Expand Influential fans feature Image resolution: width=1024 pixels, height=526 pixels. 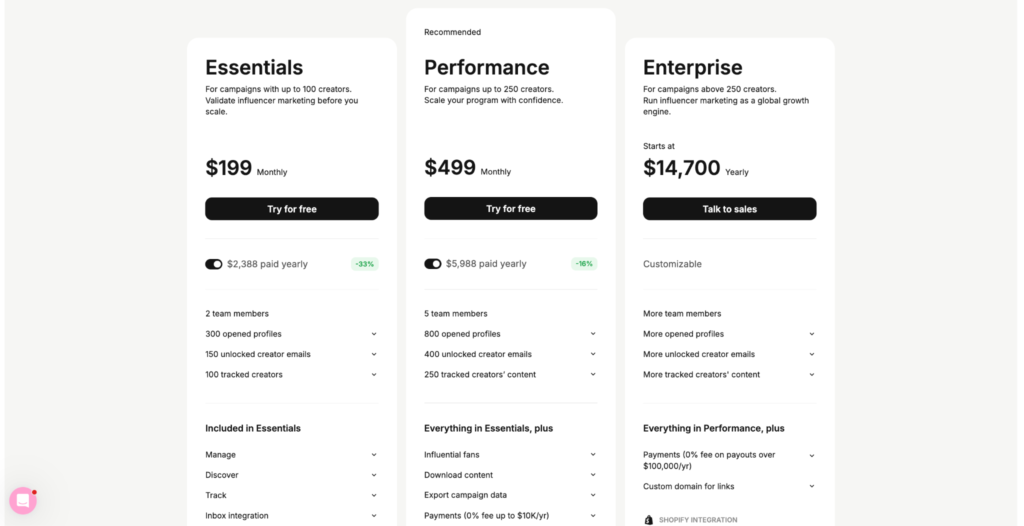pyautogui.click(x=593, y=455)
